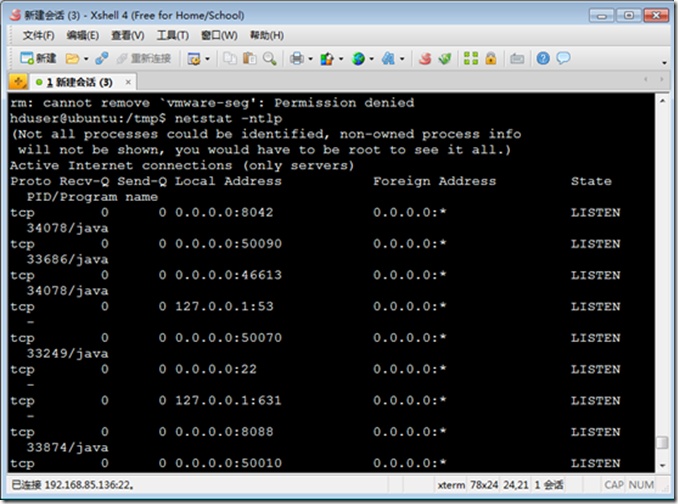Open the 编辑(E) menu

click(83, 35)
